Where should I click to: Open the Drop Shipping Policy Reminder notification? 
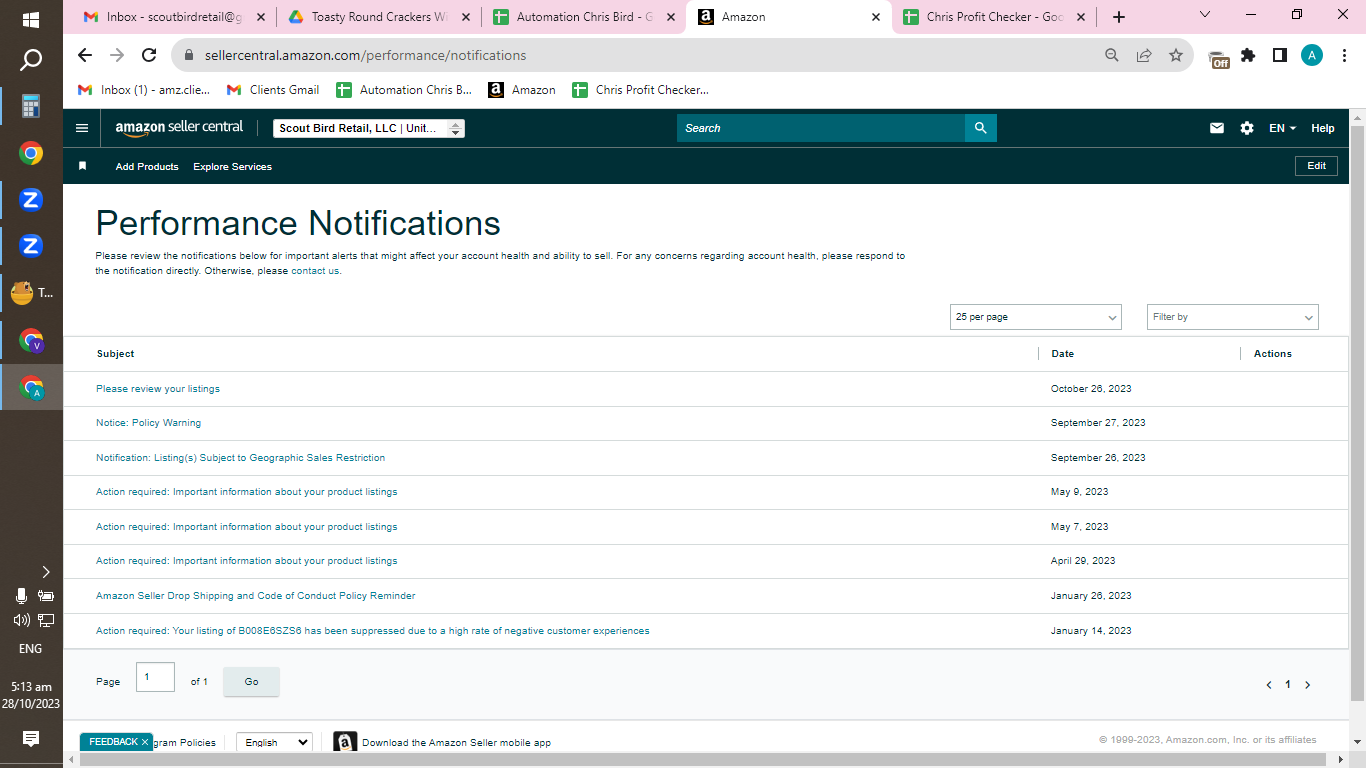pyautogui.click(x=255, y=596)
